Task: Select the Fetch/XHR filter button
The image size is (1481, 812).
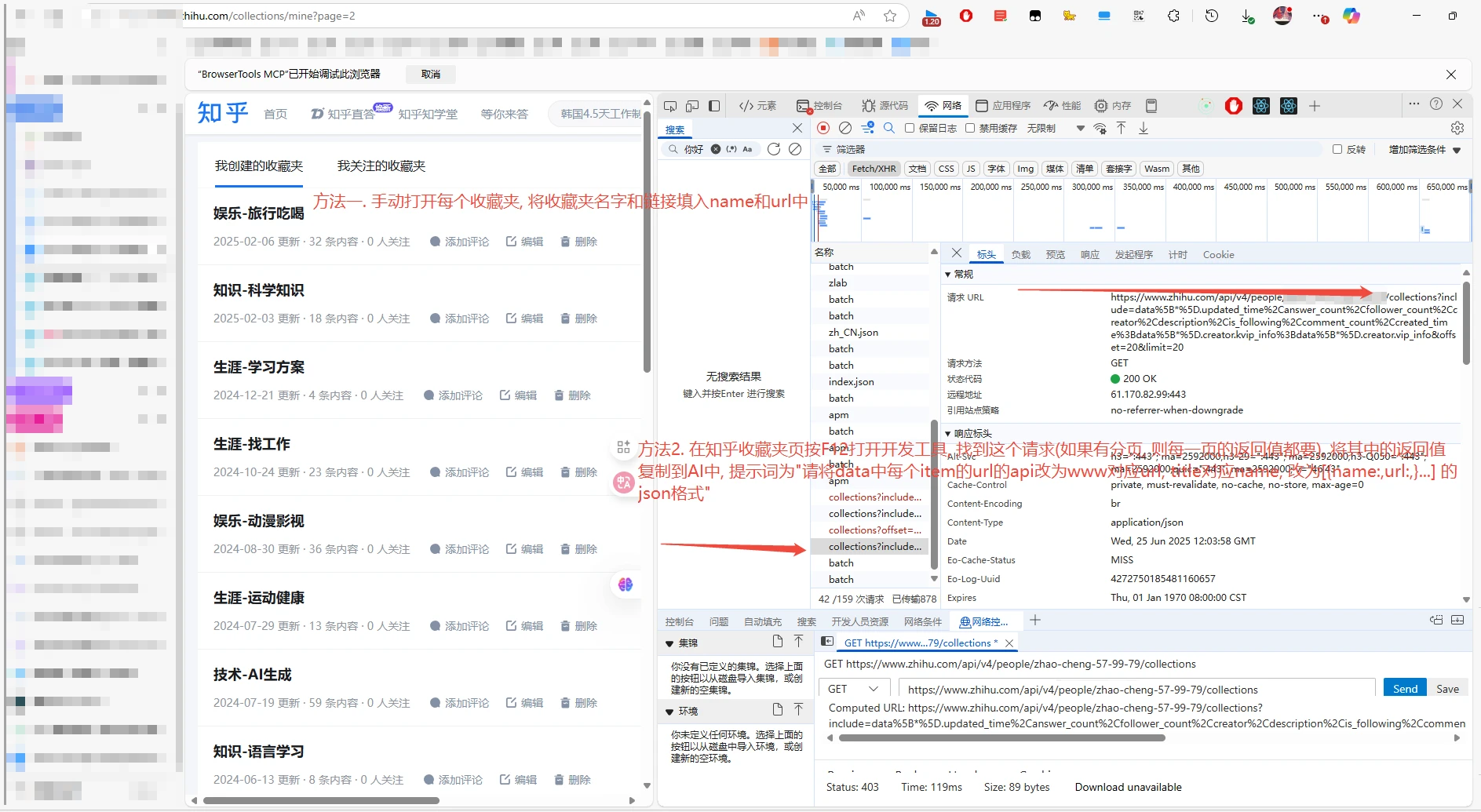Action: (x=874, y=169)
